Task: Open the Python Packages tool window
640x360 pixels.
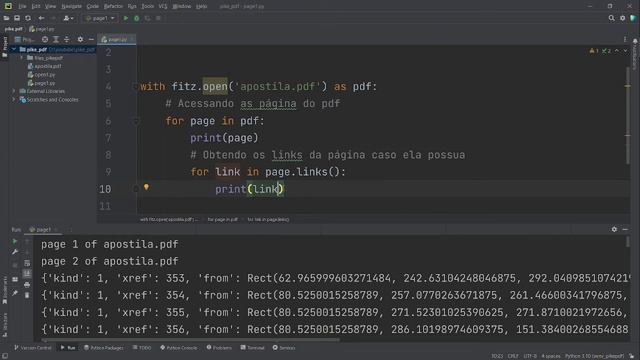Action: click(104, 348)
